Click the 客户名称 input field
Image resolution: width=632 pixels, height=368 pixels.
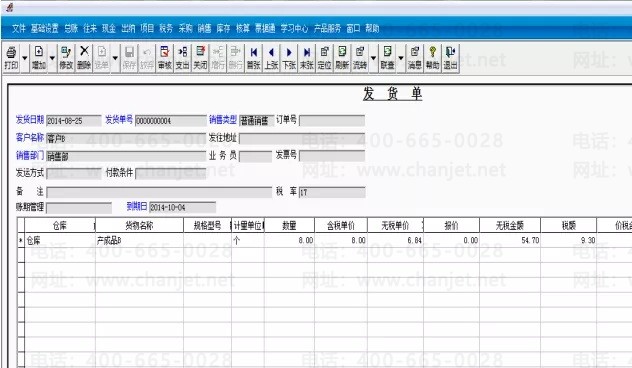[126, 138]
